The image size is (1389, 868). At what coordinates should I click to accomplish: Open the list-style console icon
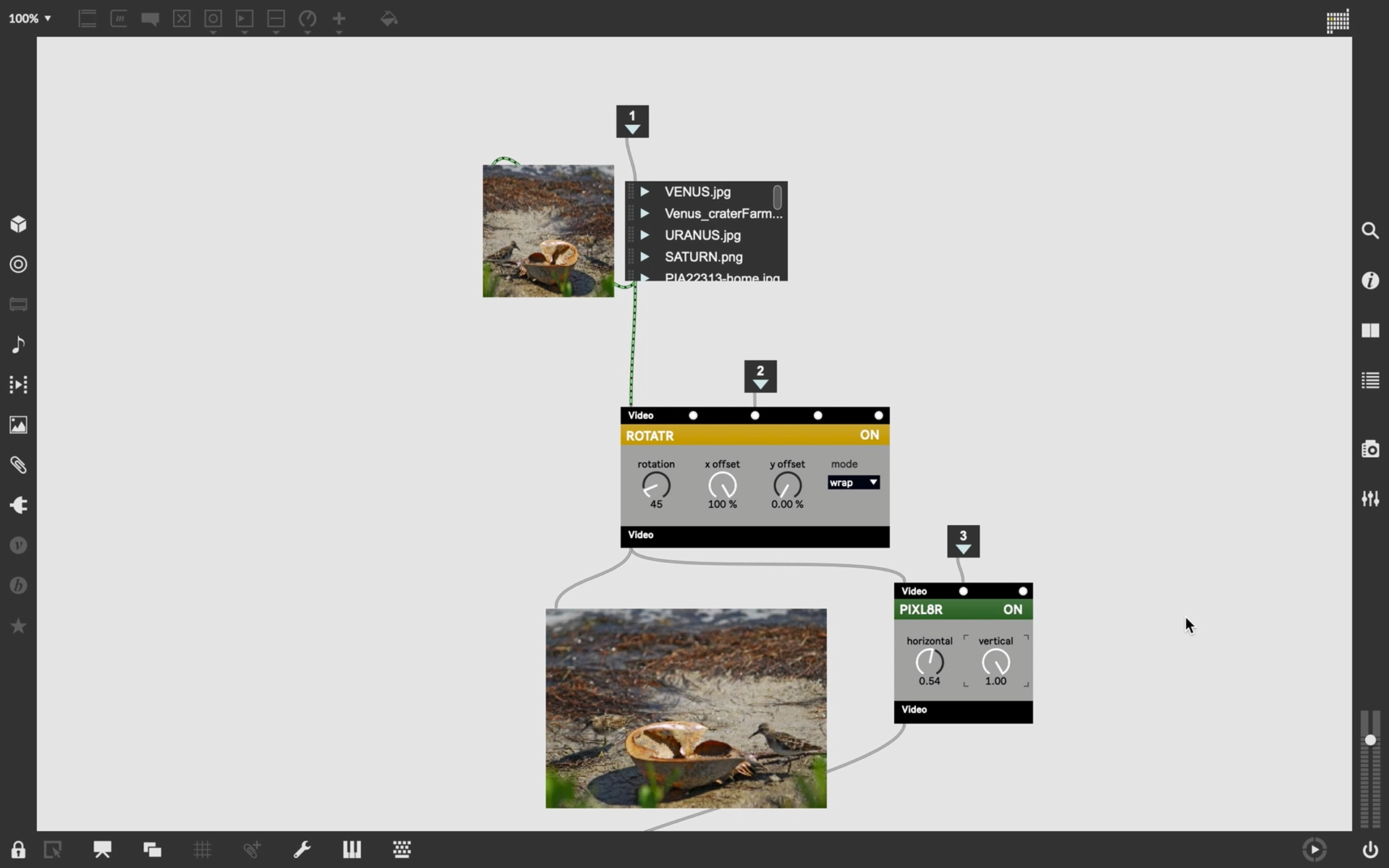[x=1370, y=380]
